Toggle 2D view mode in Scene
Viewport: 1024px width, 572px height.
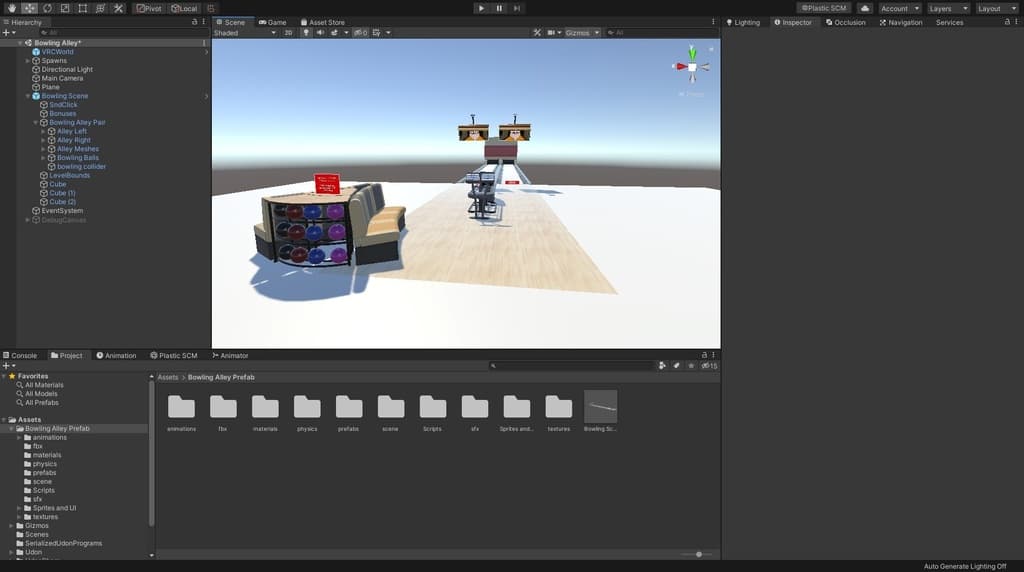pyautogui.click(x=288, y=32)
